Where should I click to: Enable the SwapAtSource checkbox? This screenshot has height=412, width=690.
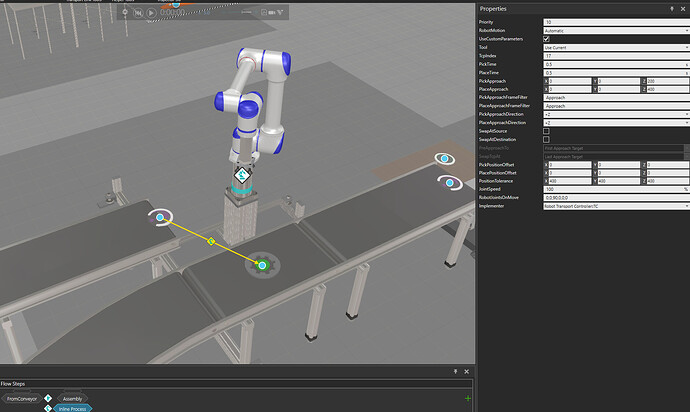(546, 131)
